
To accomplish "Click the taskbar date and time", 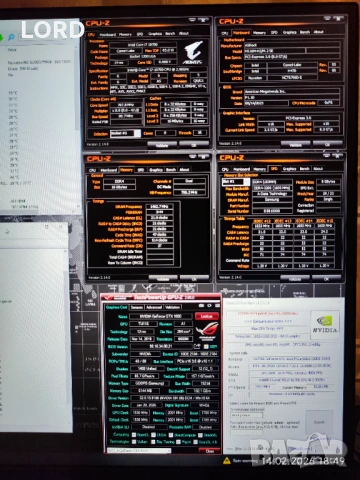I will (x=303, y=461).
